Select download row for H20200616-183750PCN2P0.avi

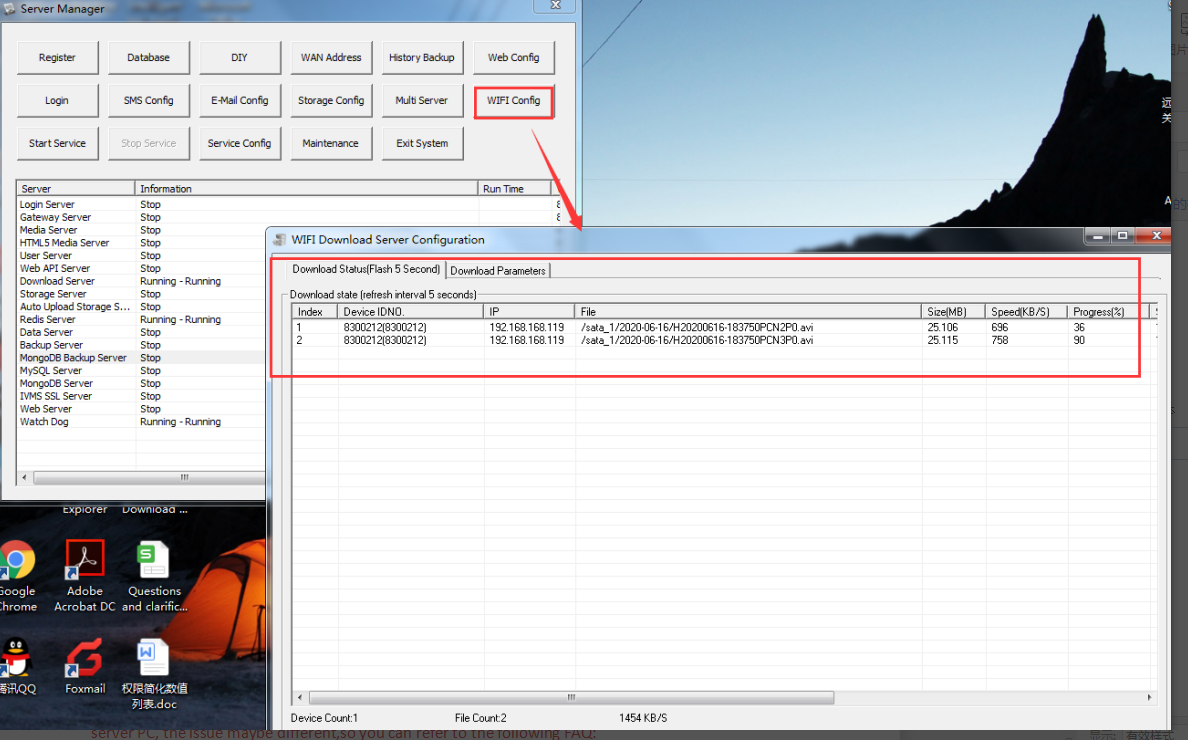[x=696, y=327]
